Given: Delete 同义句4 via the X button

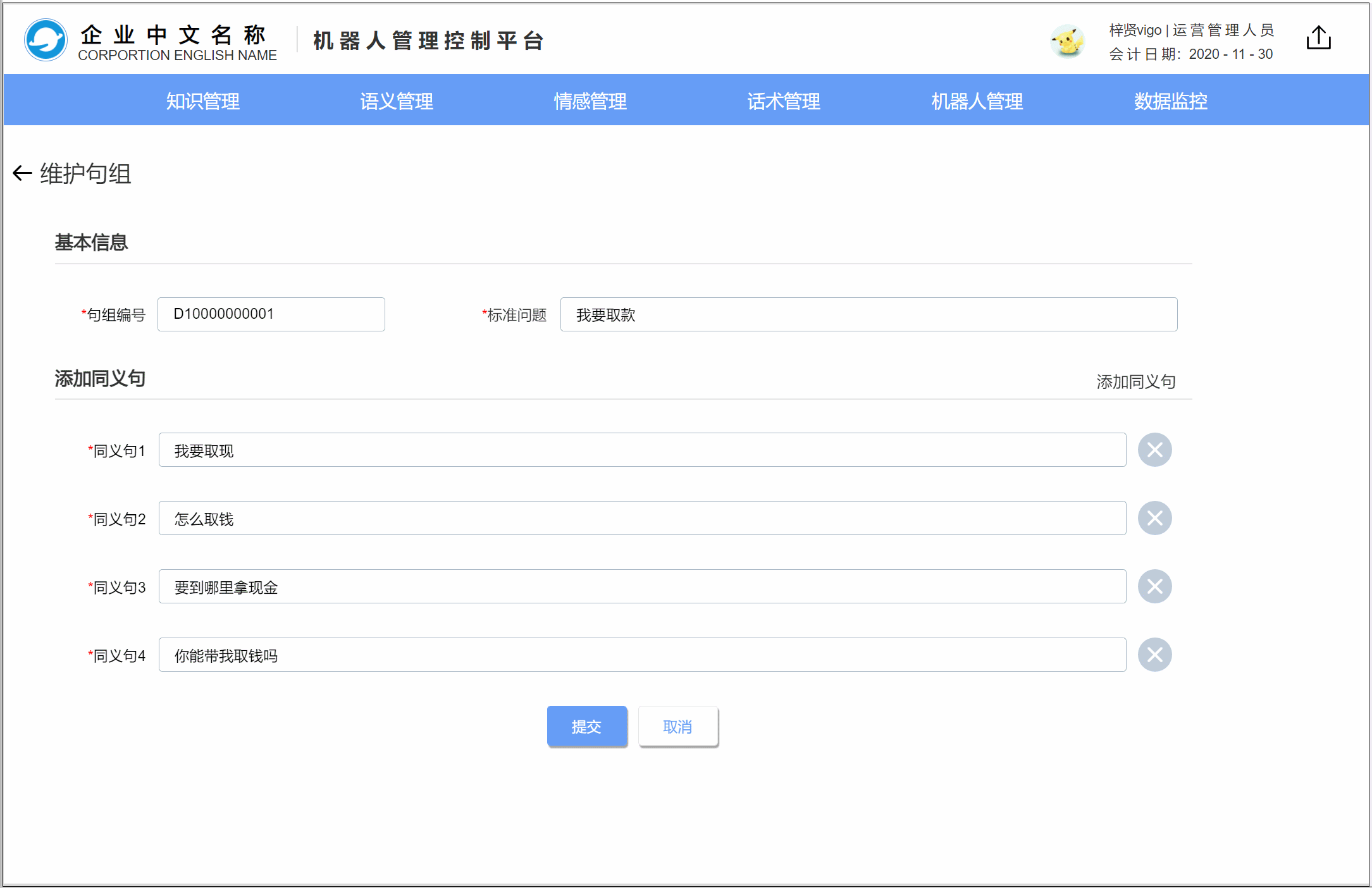Looking at the screenshot, I should point(1154,655).
